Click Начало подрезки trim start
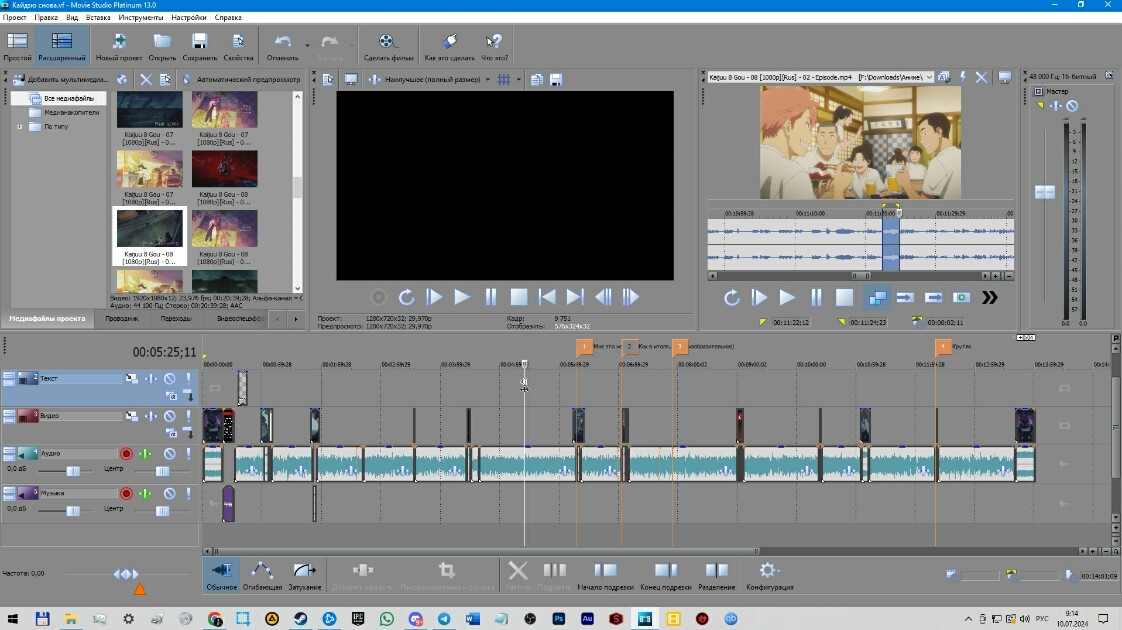The image size is (1122, 630). coord(605,576)
